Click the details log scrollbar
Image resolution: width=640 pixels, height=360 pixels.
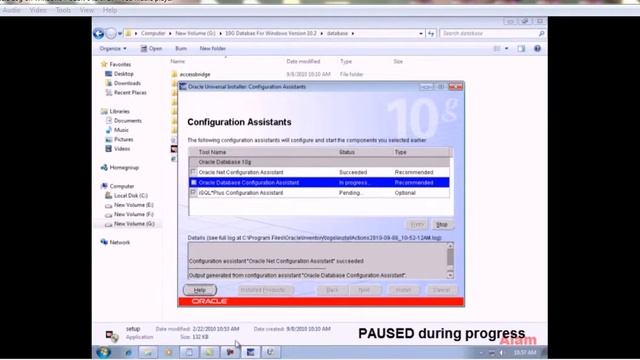(450, 260)
